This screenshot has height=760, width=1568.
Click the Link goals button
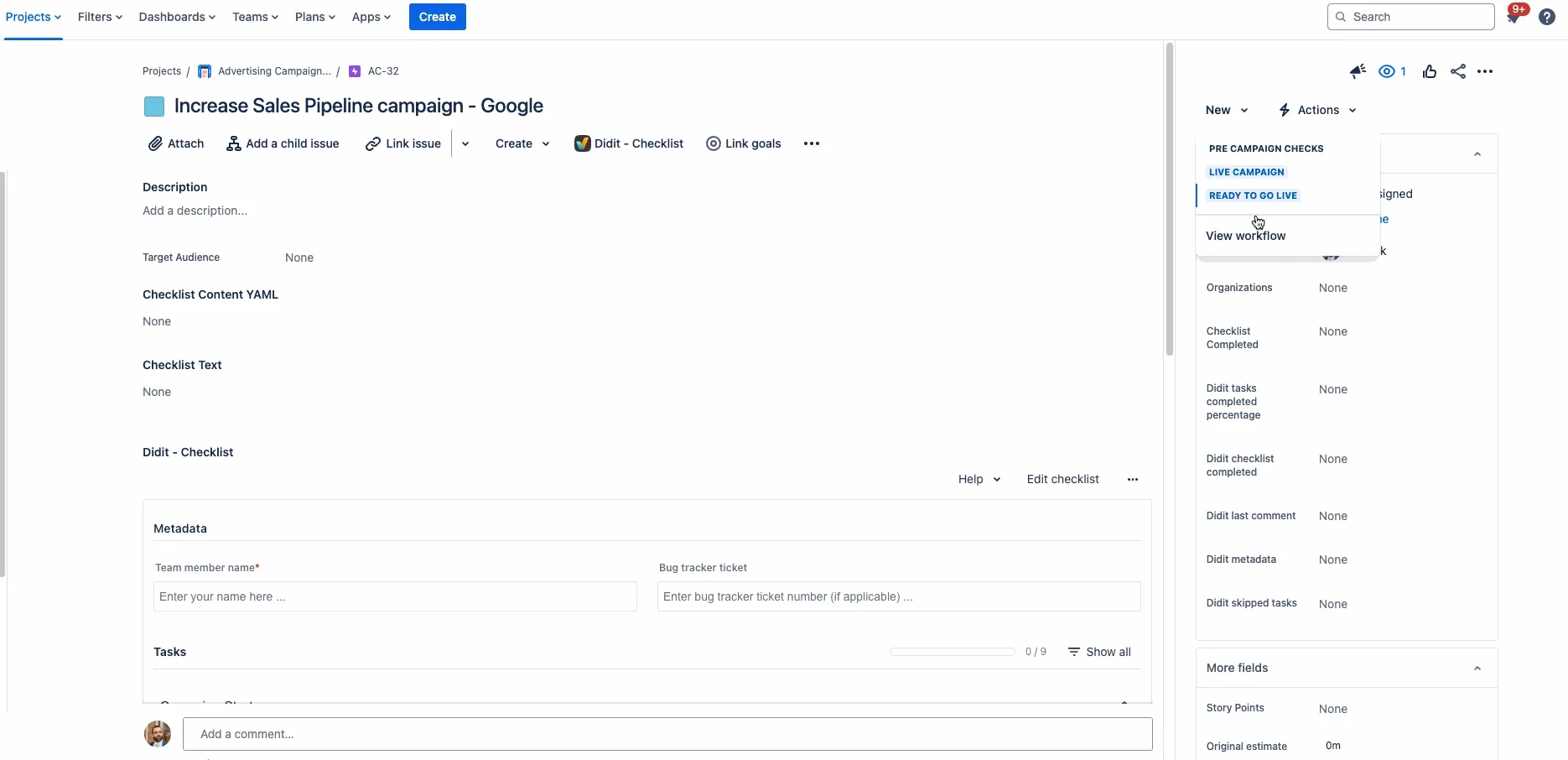click(744, 143)
